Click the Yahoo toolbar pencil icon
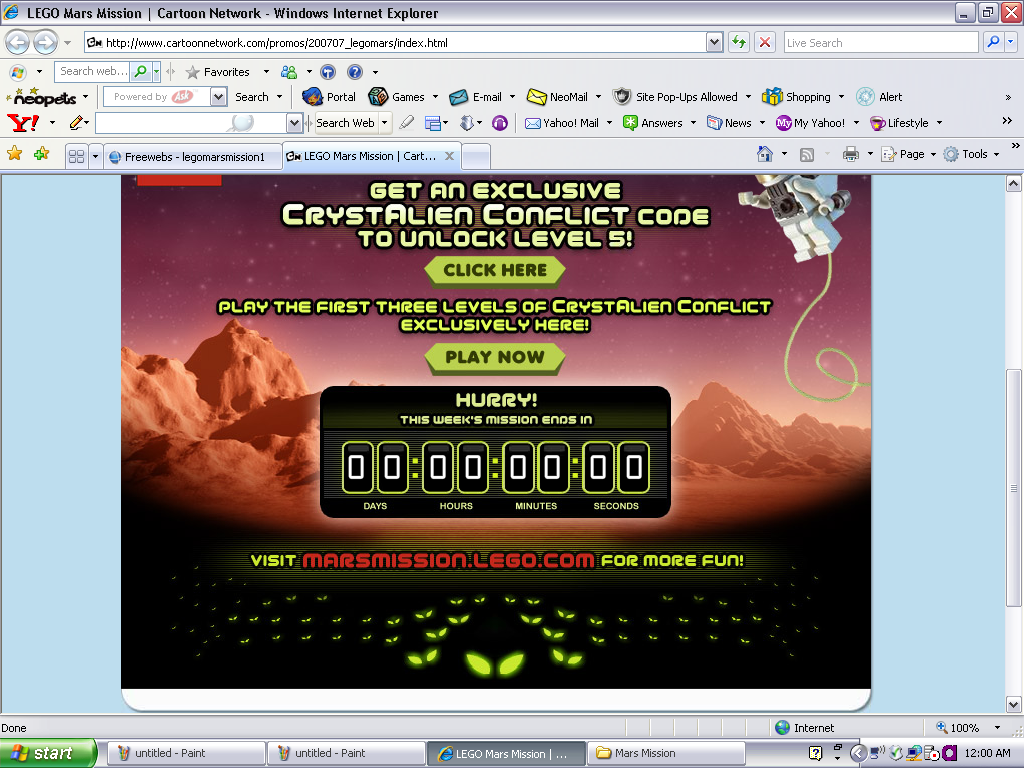The width and height of the screenshot is (1024, 768). tap(76, 122)
